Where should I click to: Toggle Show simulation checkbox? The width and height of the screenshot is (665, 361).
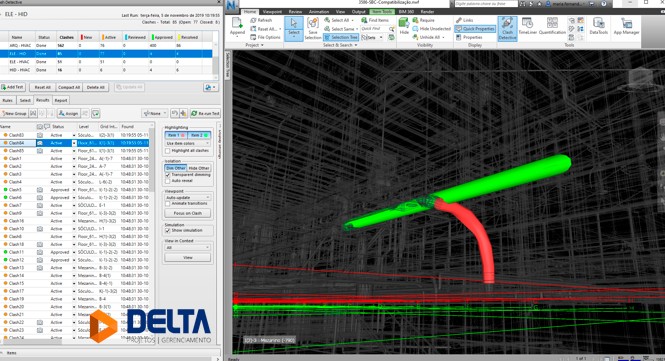tap(168, 230)
